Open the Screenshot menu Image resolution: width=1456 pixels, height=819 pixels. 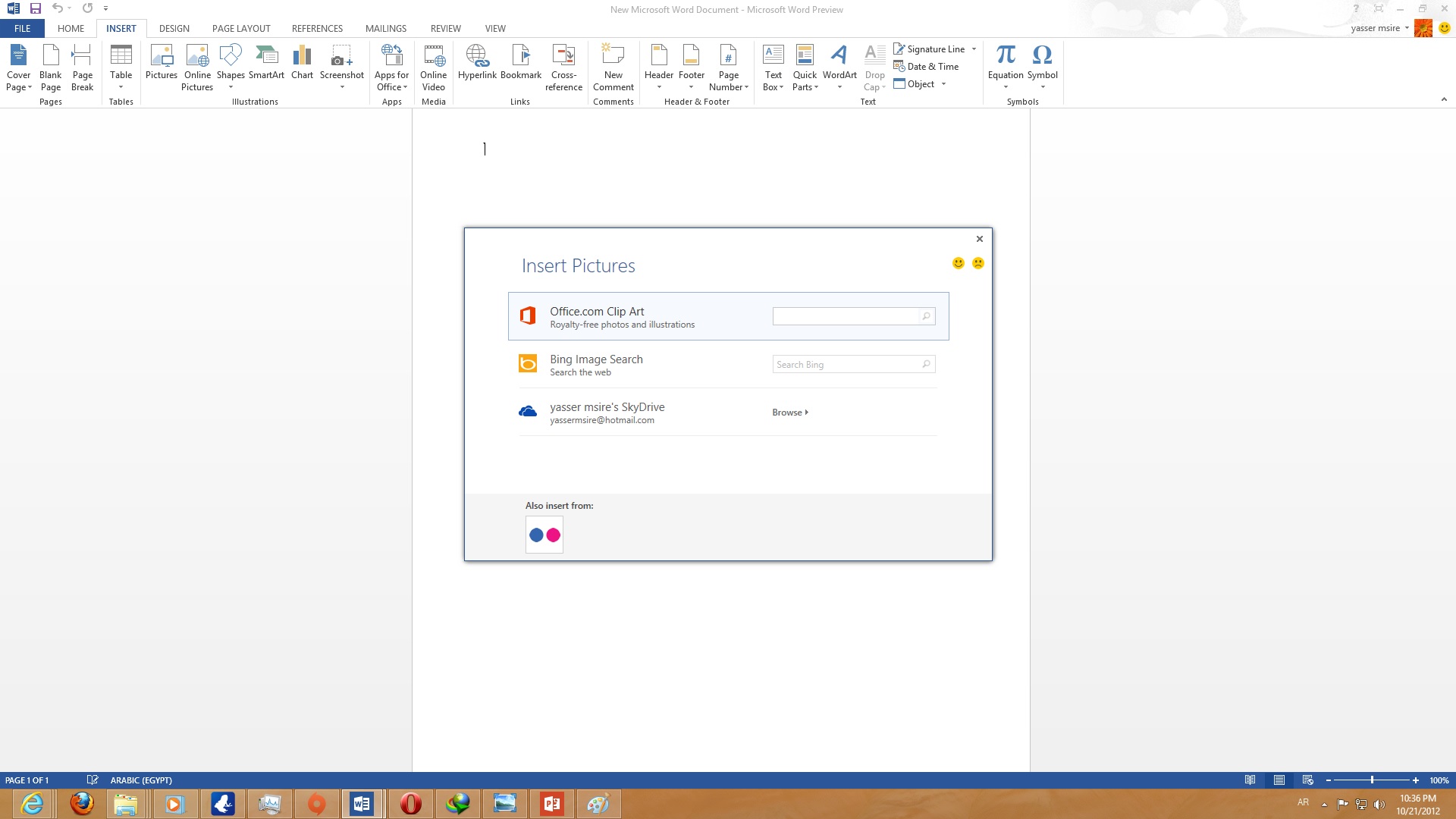[x=342, y=67]
